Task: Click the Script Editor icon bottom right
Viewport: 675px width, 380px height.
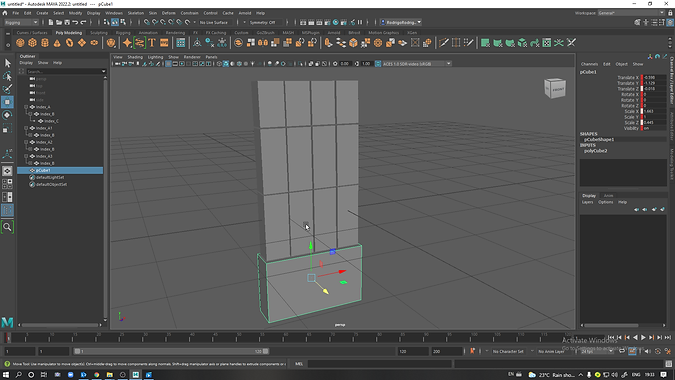Action: pos(669,364)
